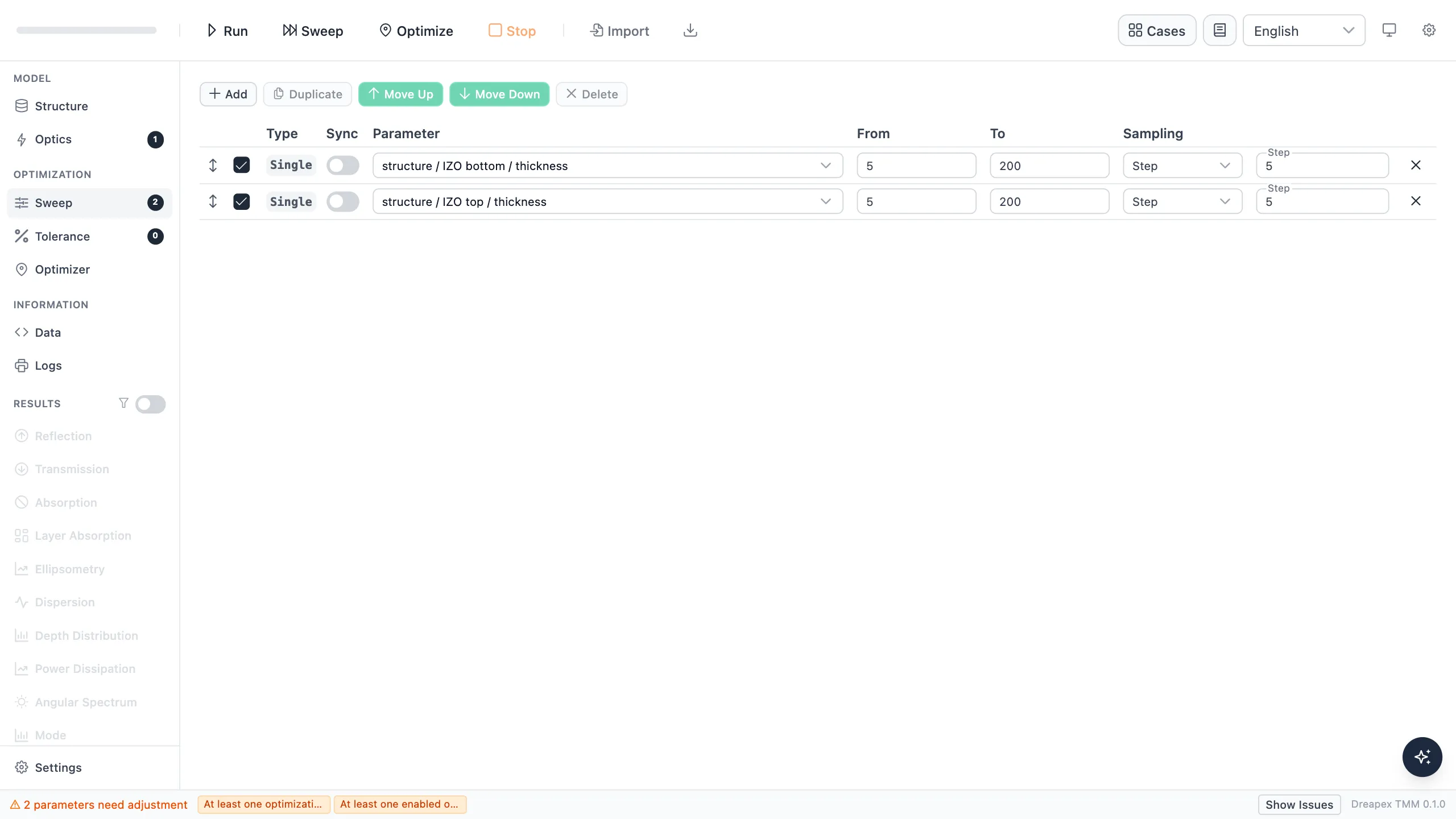Open the English language dropdown
The image size is (1456, 819).
tap(1304, 31)
